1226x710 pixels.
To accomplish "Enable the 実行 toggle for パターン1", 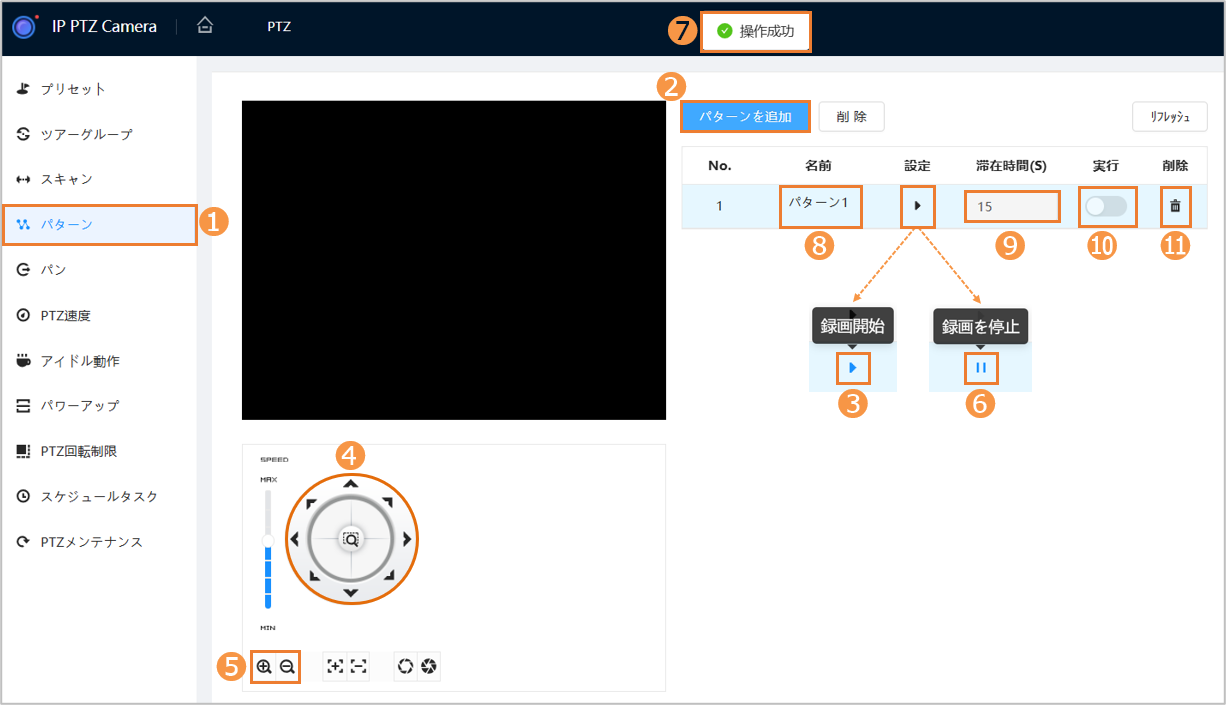I will [1106, 206].
